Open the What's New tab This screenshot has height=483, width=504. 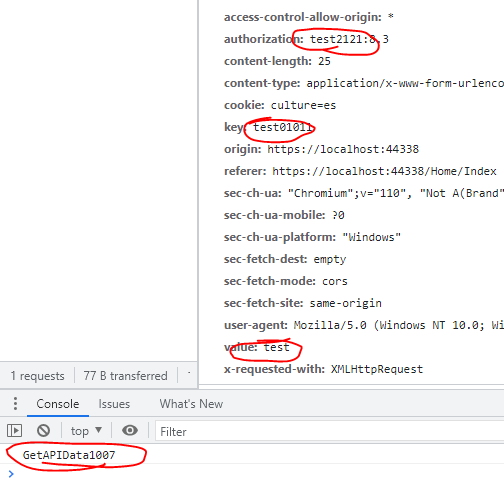191,404
